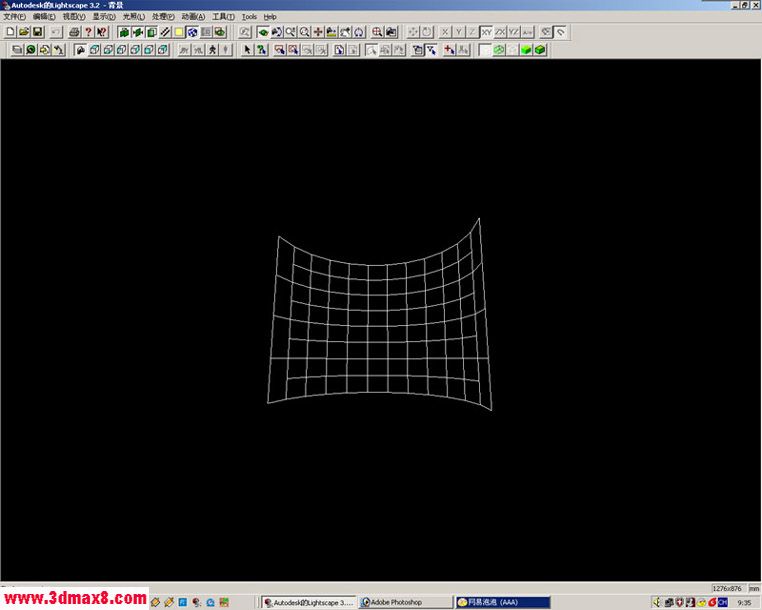Open the Tools menu
This screenshot has height=610, width=762.
coord(249,17)
